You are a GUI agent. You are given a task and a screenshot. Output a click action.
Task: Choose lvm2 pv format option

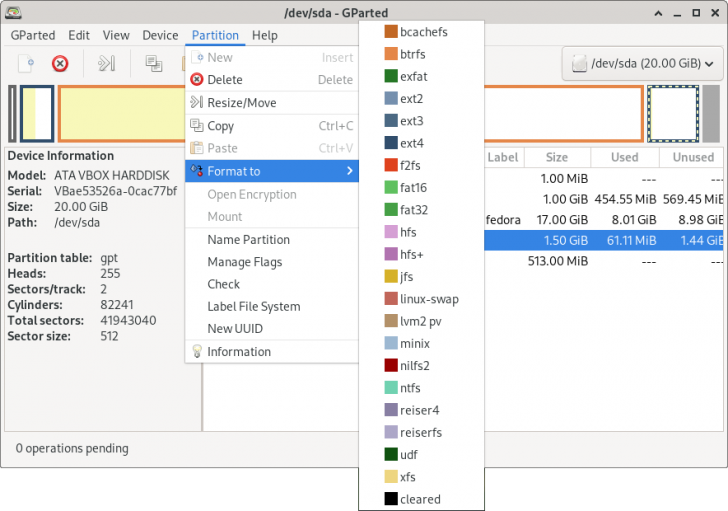422,322
